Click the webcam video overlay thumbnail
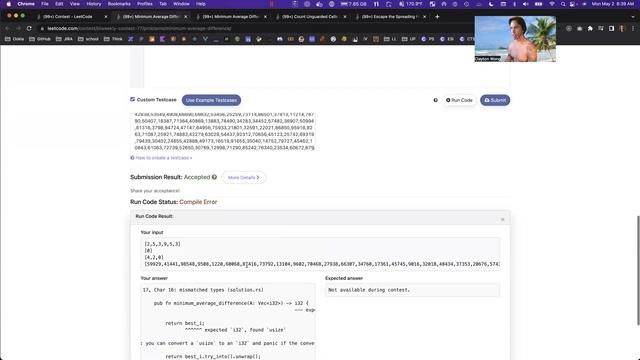640x360 pixels. tap(515, 39)
